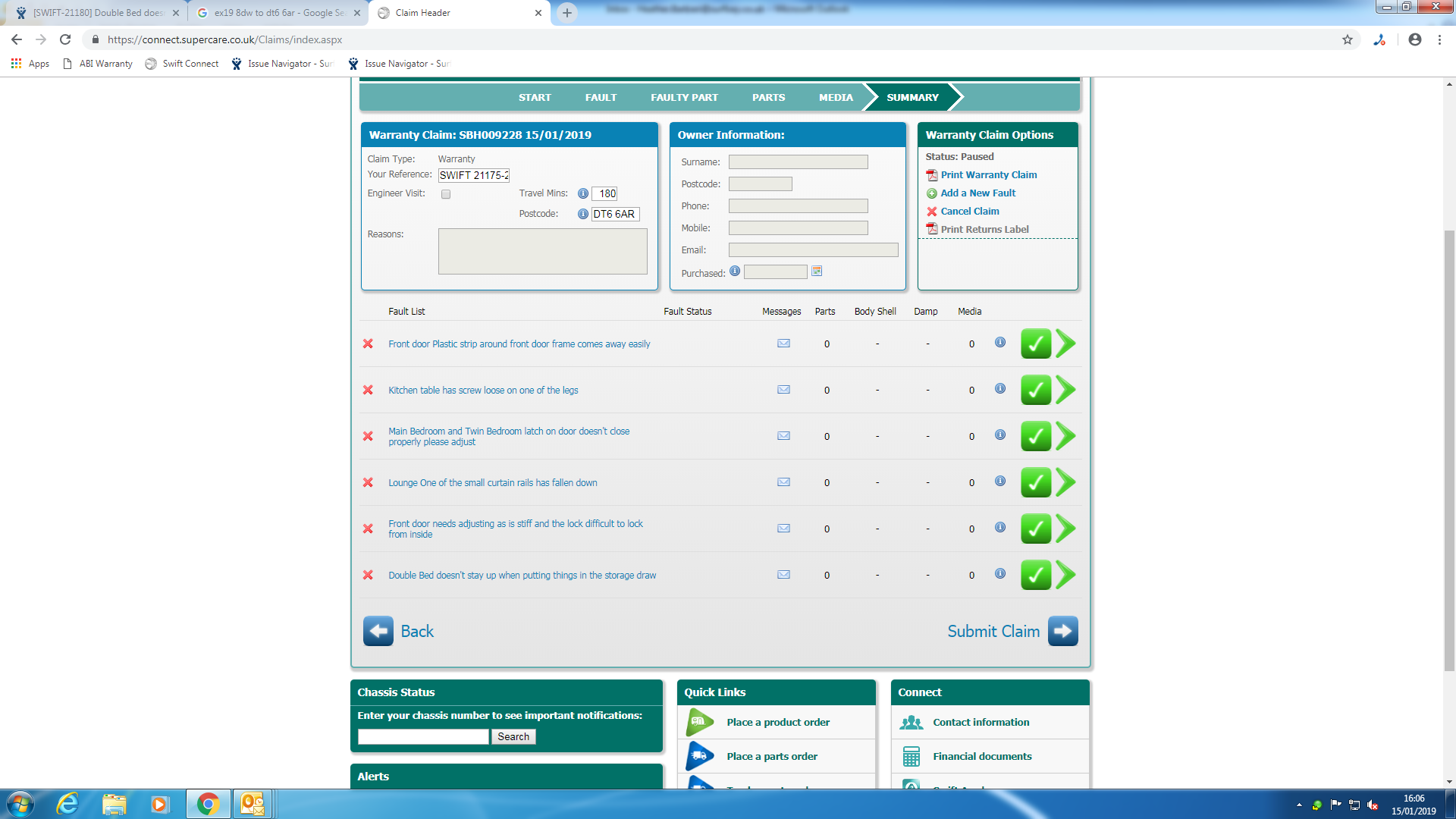Image resolution: width=1456 pixels, height=819 pixels.
Task: Toggle the Engineer Visit checkbox
Action: [x=446, y=194]
